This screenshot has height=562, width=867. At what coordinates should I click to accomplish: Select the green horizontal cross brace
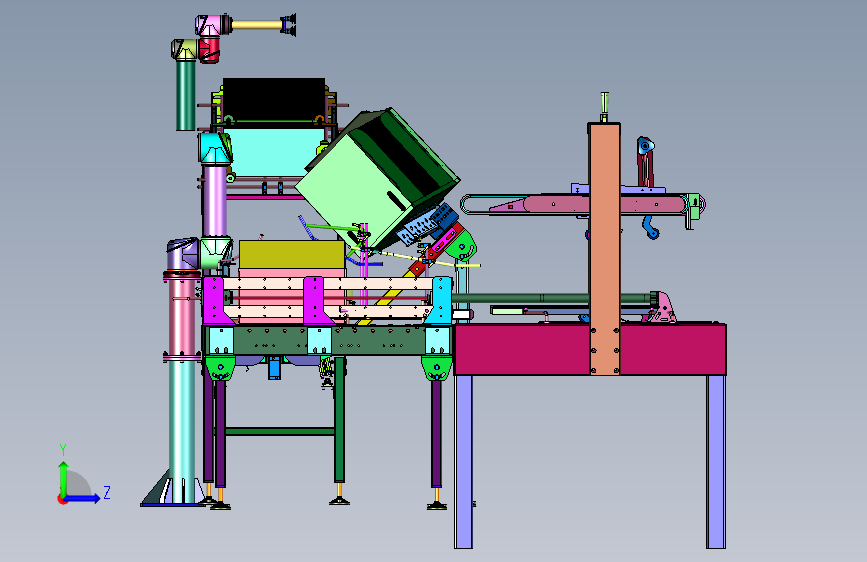tap(280, 431)
